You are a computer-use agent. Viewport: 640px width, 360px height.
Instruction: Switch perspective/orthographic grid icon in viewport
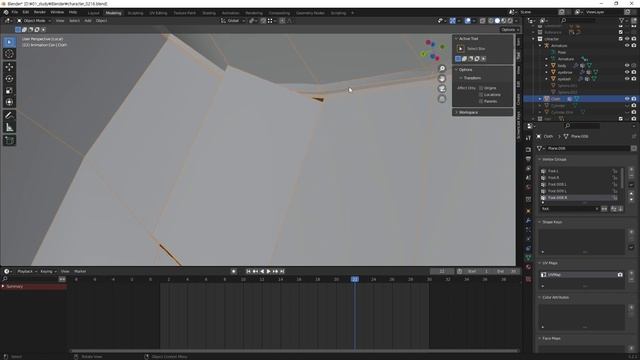click(442, 99)
